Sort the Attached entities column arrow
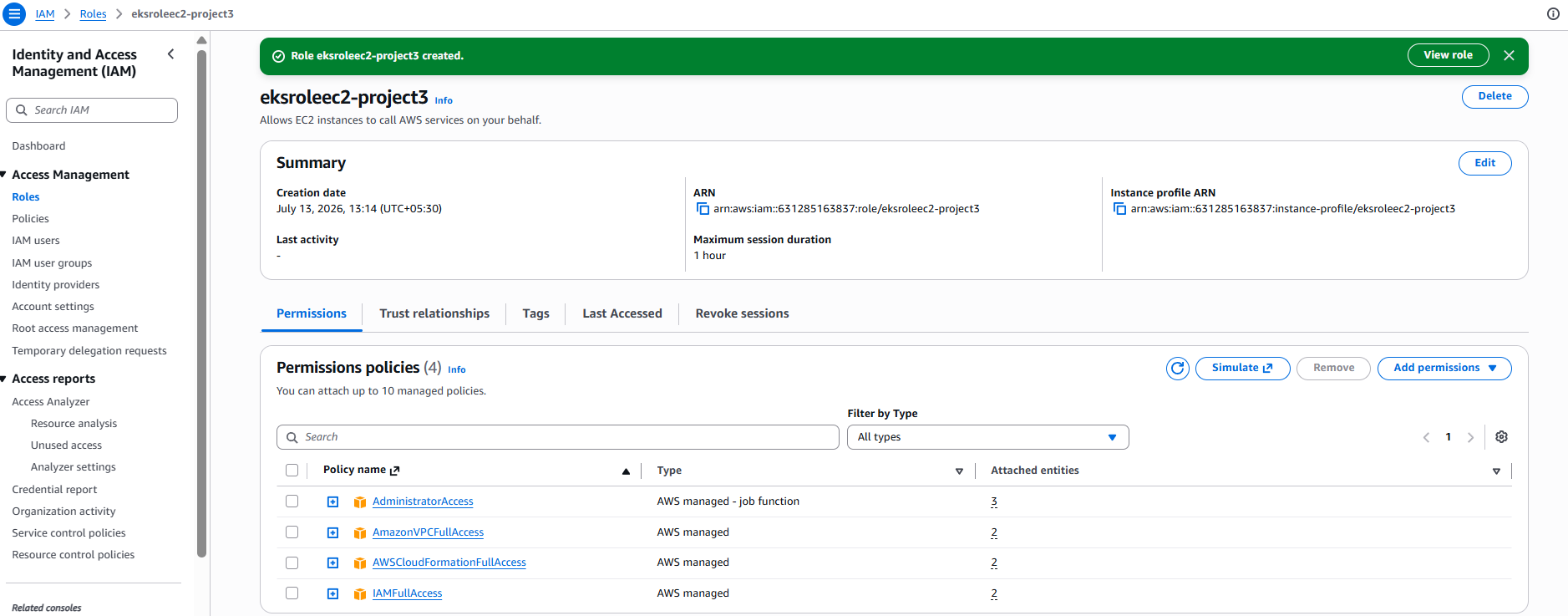 pyautogui.click(x=1496, y=471)
